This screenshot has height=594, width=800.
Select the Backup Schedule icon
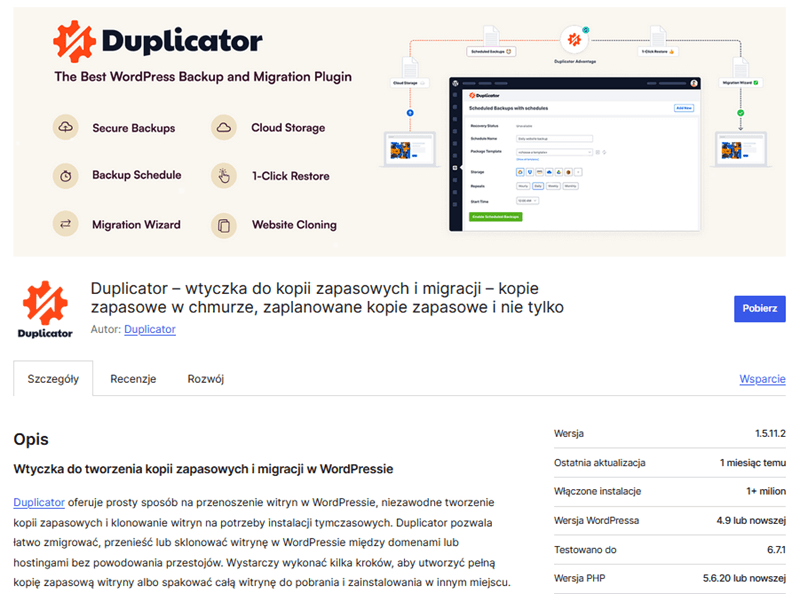pyautogui.click(x=66, y=176)
